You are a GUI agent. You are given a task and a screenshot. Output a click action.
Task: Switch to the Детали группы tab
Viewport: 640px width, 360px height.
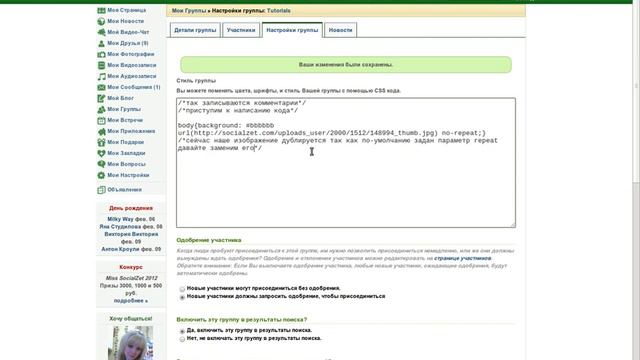click(x=195, y=30)
